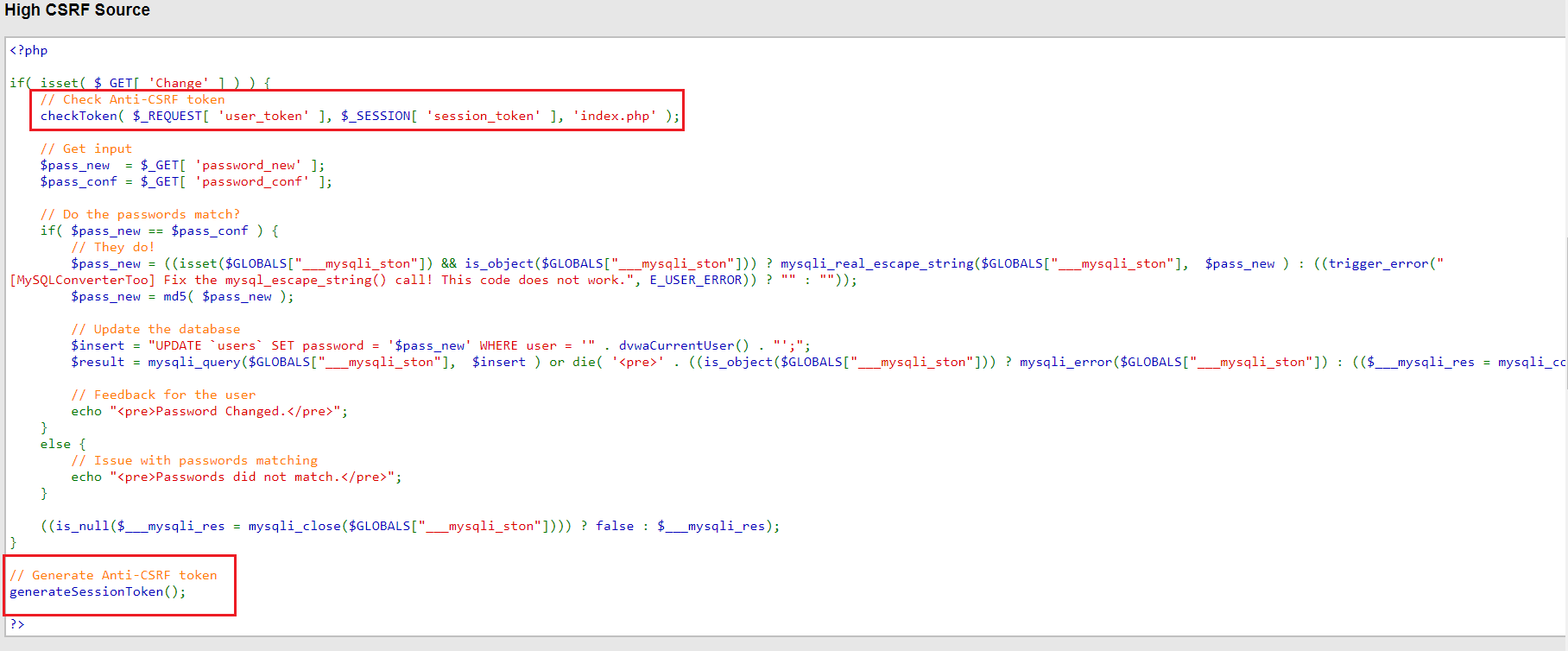Image resolution: width=1568 pixels, height=651 pixels.
Task: Click the '$pass_new = md5( $pass_new );' line
Action: tap(182, 296)
